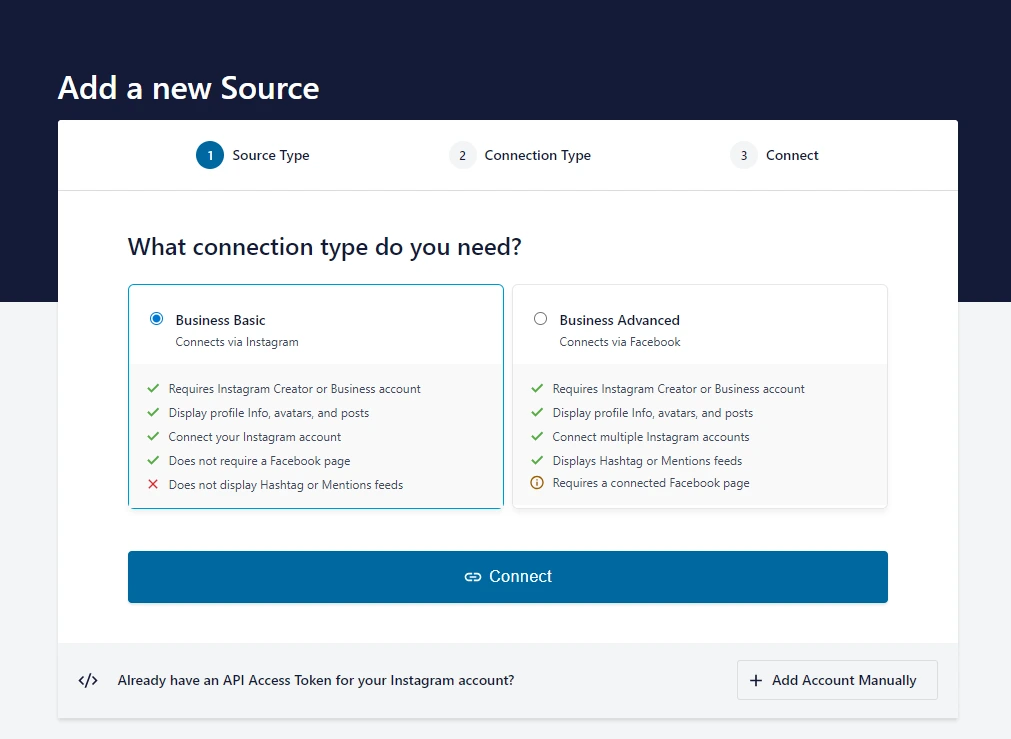The width and height of the screenshot is (1011, 739).
Task: Click the green checkmark beside 'Does not require a Facebook page'
Action: (x=153, y=461)
